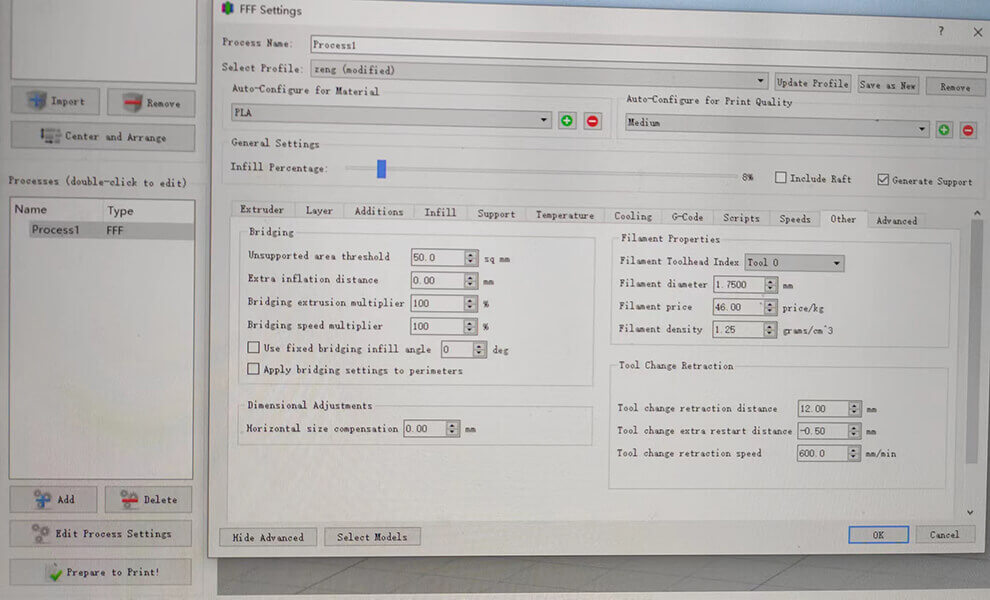This screenshot has width=990, height=600.
Task: Click Prepare to Print button
Action: [100, 573]
